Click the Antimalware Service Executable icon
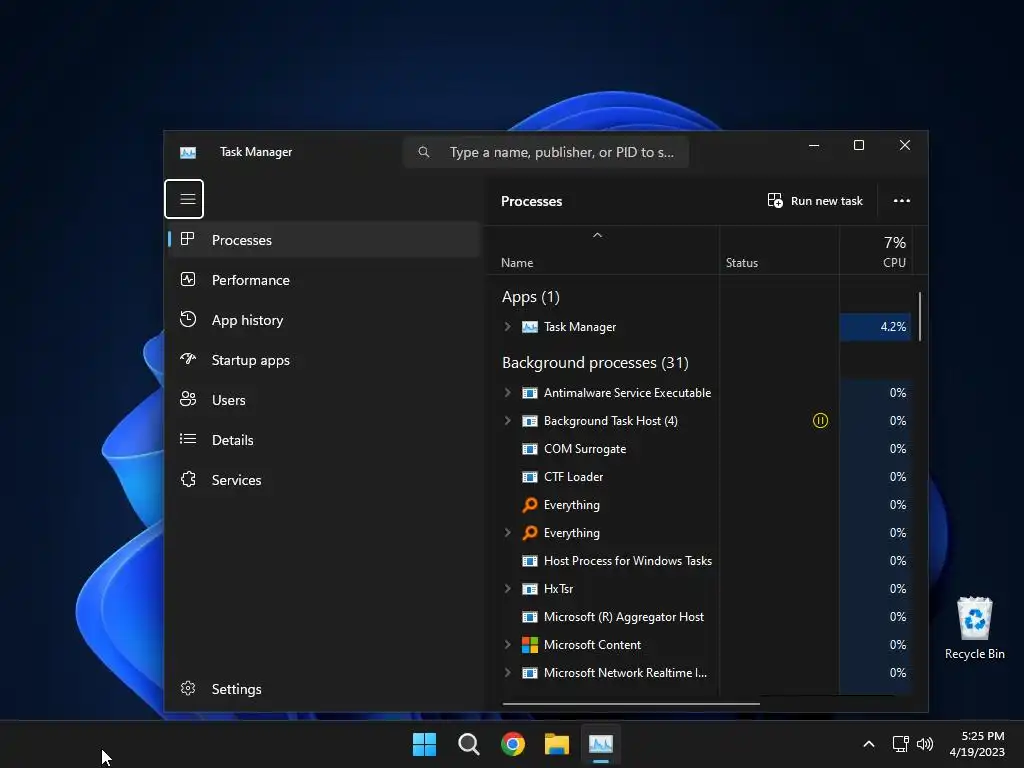 pyautogui.click(x=530, y=392)
